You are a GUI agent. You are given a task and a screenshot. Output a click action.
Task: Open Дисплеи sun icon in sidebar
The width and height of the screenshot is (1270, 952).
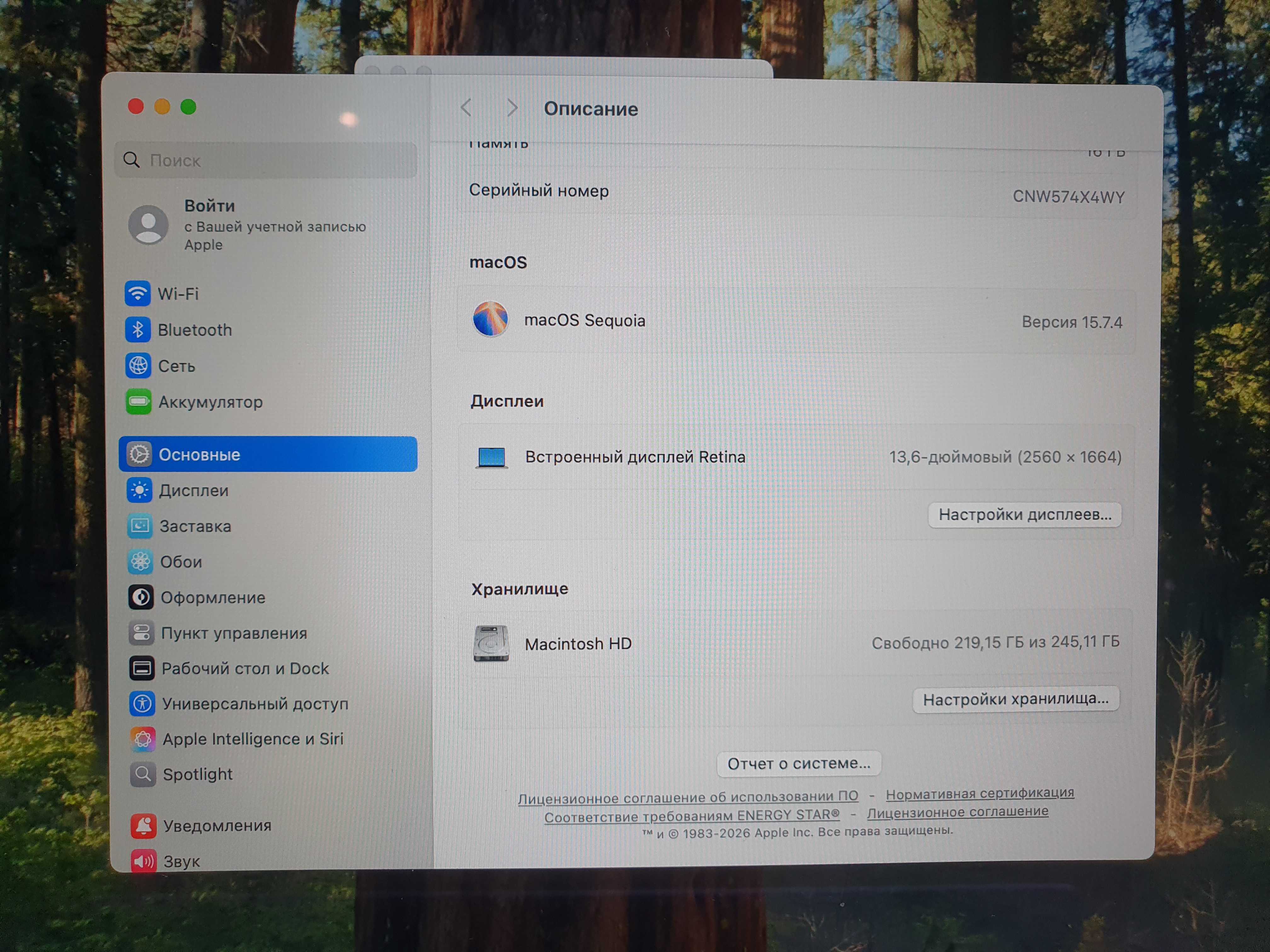(x=140, y=490)
